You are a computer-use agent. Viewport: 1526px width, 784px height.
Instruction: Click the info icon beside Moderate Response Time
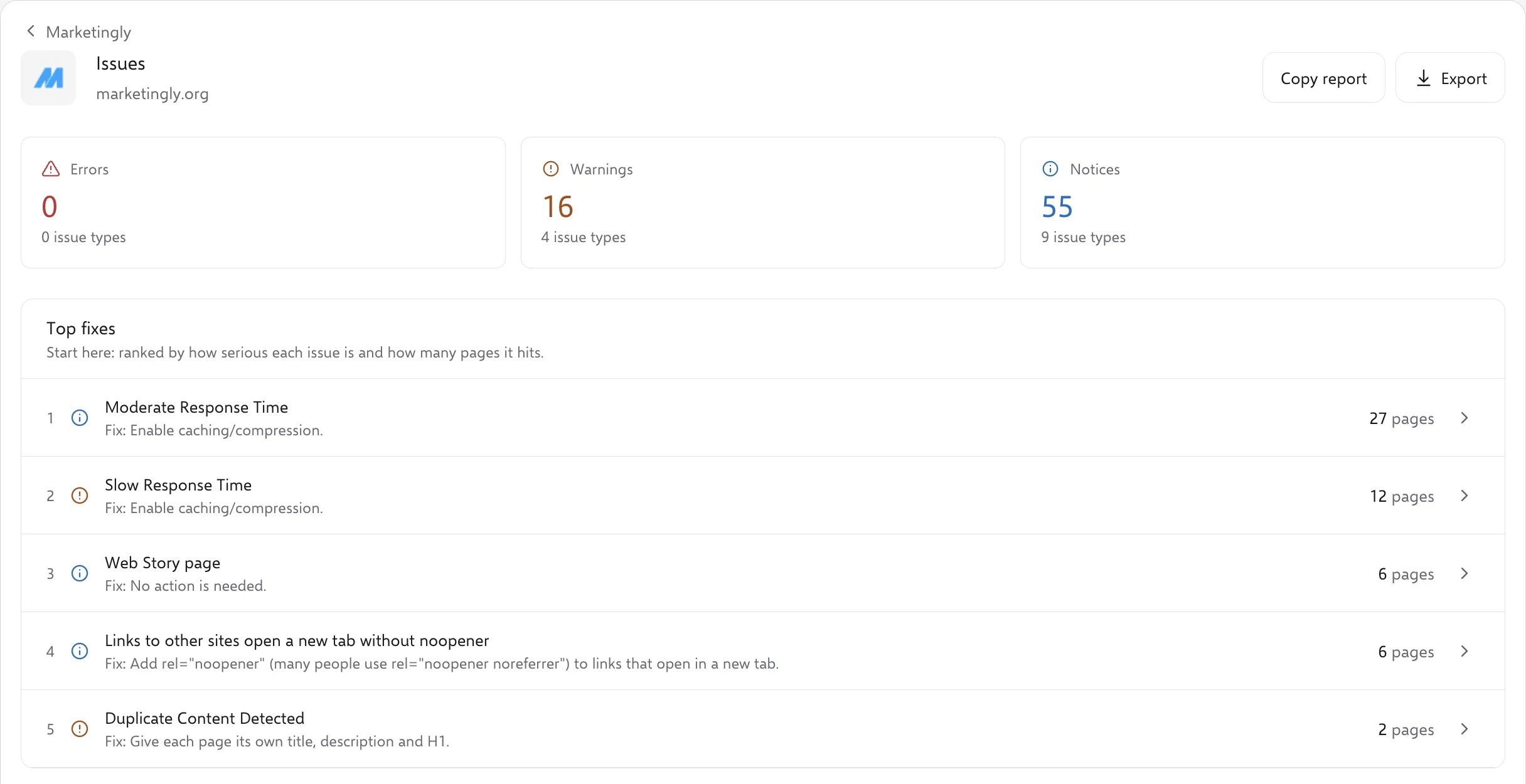[80, 418]
